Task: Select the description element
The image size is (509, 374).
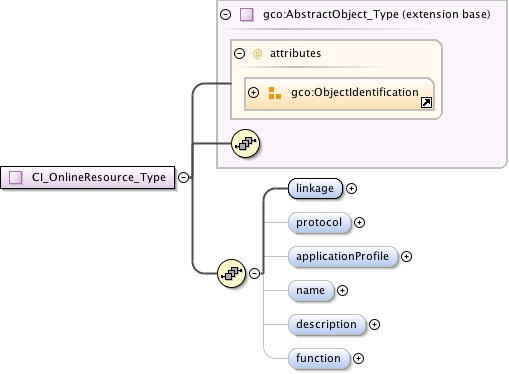Action: point(327,325)
